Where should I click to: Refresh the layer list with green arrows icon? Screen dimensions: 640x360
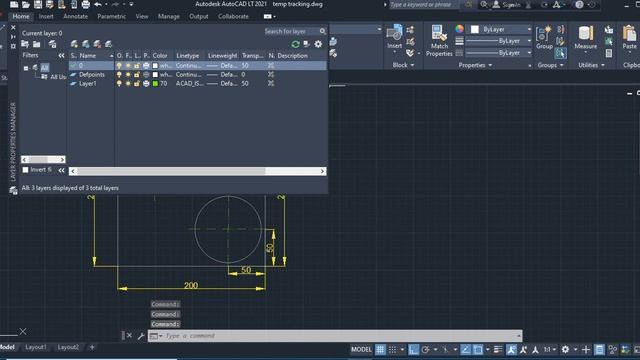(296, 44)
